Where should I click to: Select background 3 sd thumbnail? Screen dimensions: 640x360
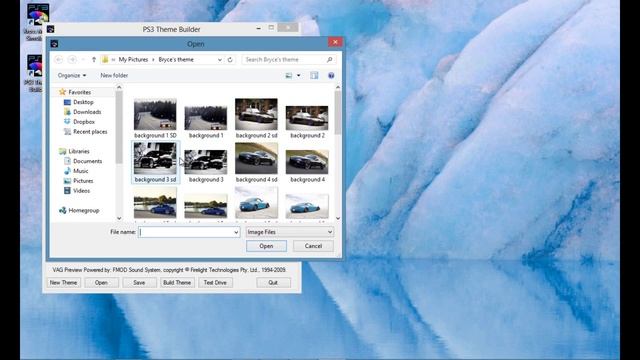(155, 162)
